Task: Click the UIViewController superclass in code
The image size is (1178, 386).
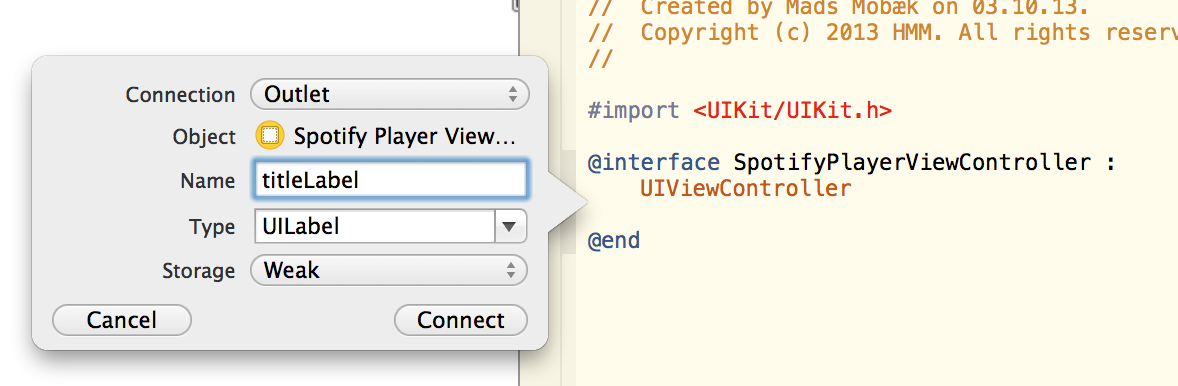Action: (746, 188)
